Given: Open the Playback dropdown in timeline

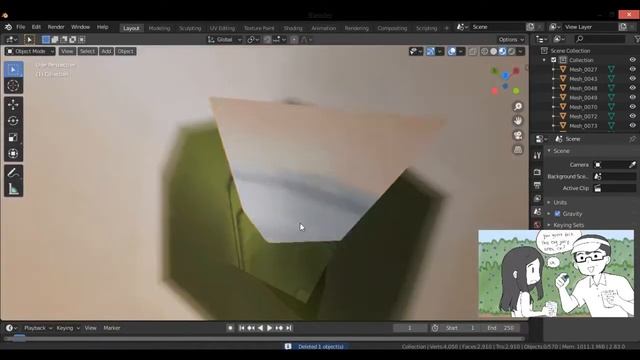Looking at the screenshot, I should tap(38, 328).
